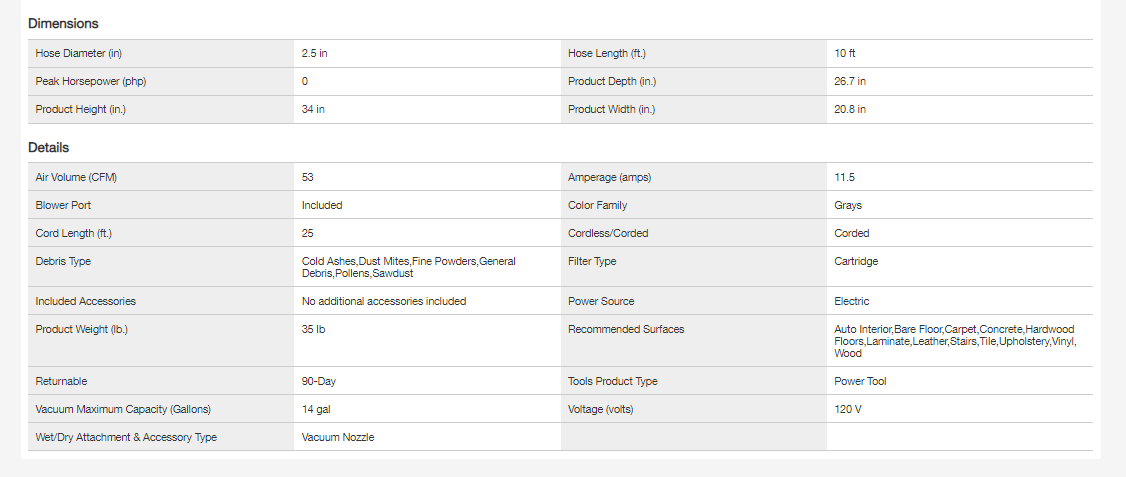Click the Product Depth value 26.7 in
1126x477 pixels.
point(850,81)
